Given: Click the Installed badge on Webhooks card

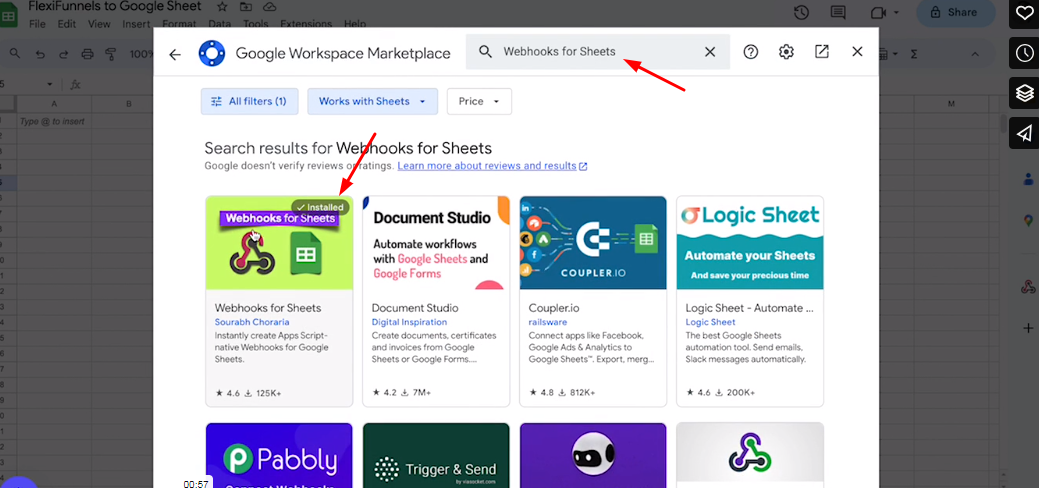Looking at the screenshot, I should coord(320,207).
